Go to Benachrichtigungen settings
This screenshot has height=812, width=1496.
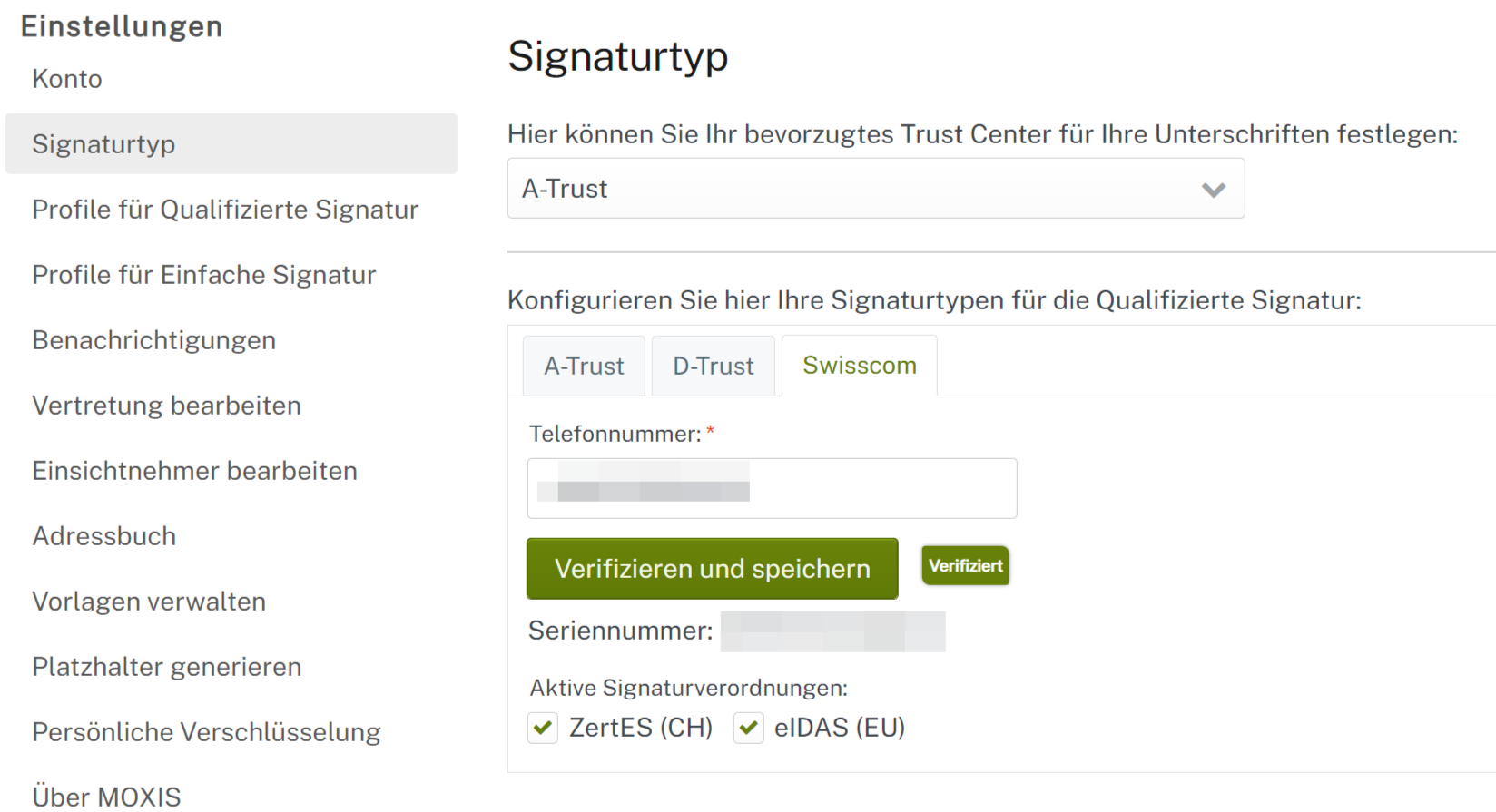154,340
